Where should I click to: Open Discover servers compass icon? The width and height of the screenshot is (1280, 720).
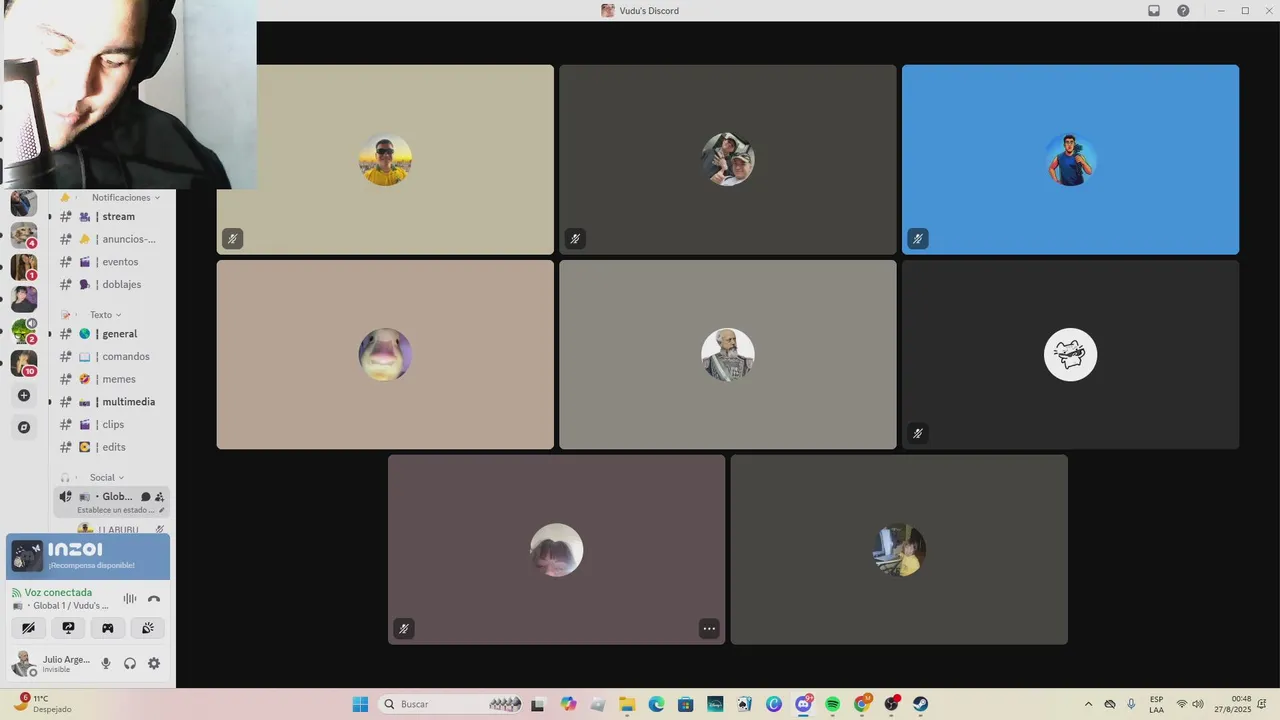24,427
